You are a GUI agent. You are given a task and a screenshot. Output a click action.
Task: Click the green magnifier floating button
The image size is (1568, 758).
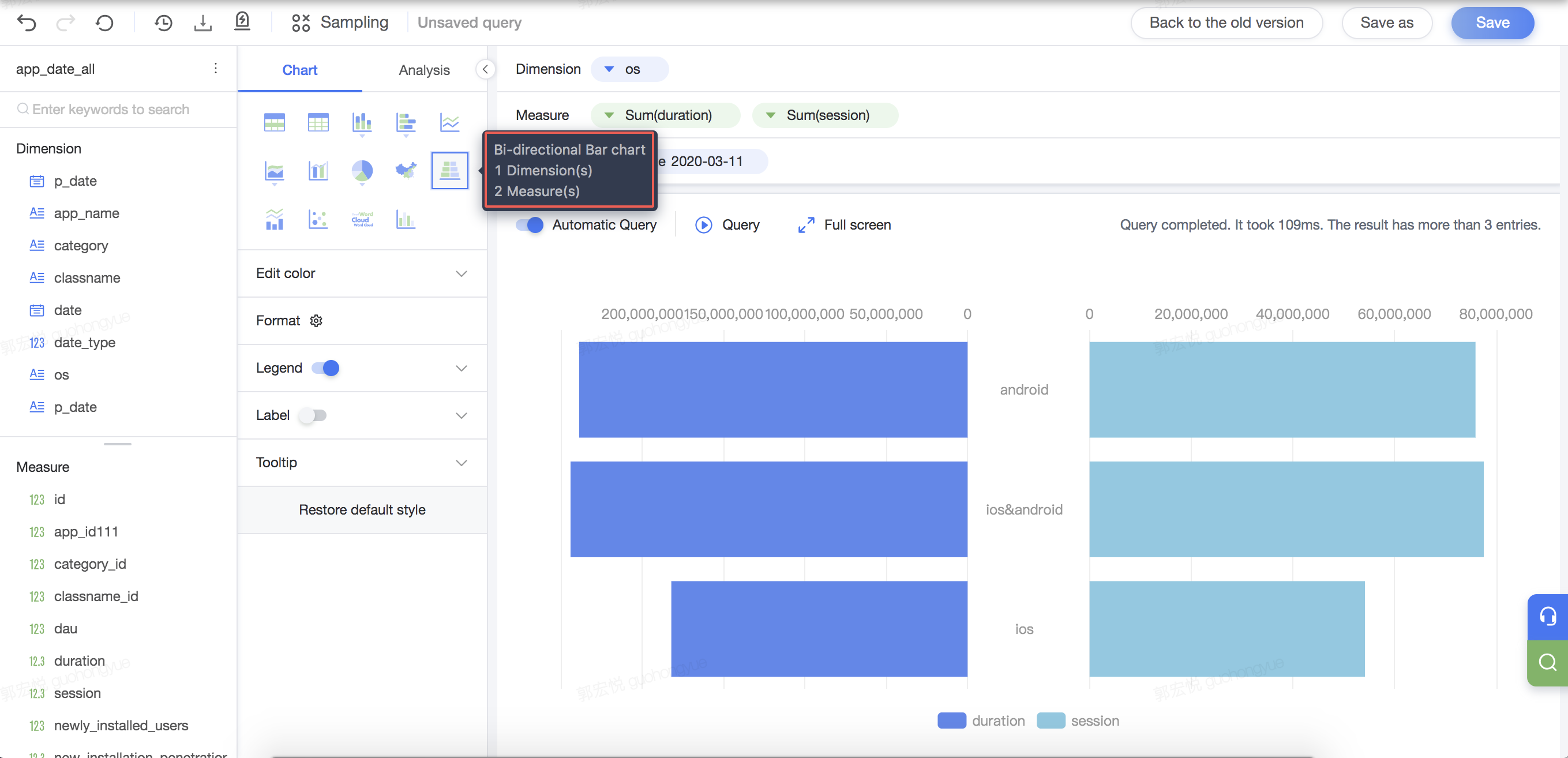pyautogui.click(x=1547, y=662)
